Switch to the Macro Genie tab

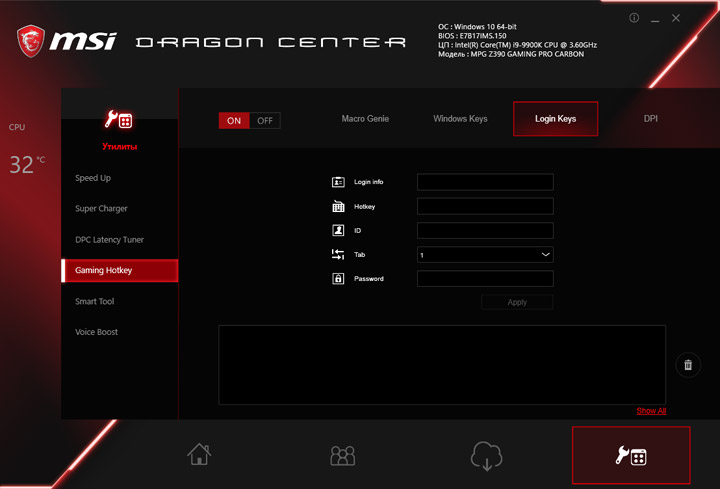tap(365, 119)
